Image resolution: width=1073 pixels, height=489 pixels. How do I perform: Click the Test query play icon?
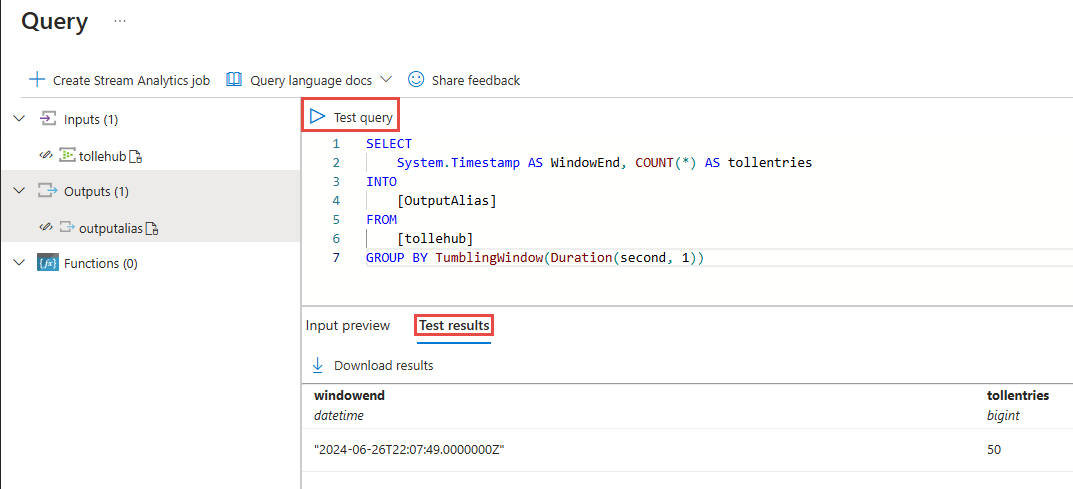(318, 117)
